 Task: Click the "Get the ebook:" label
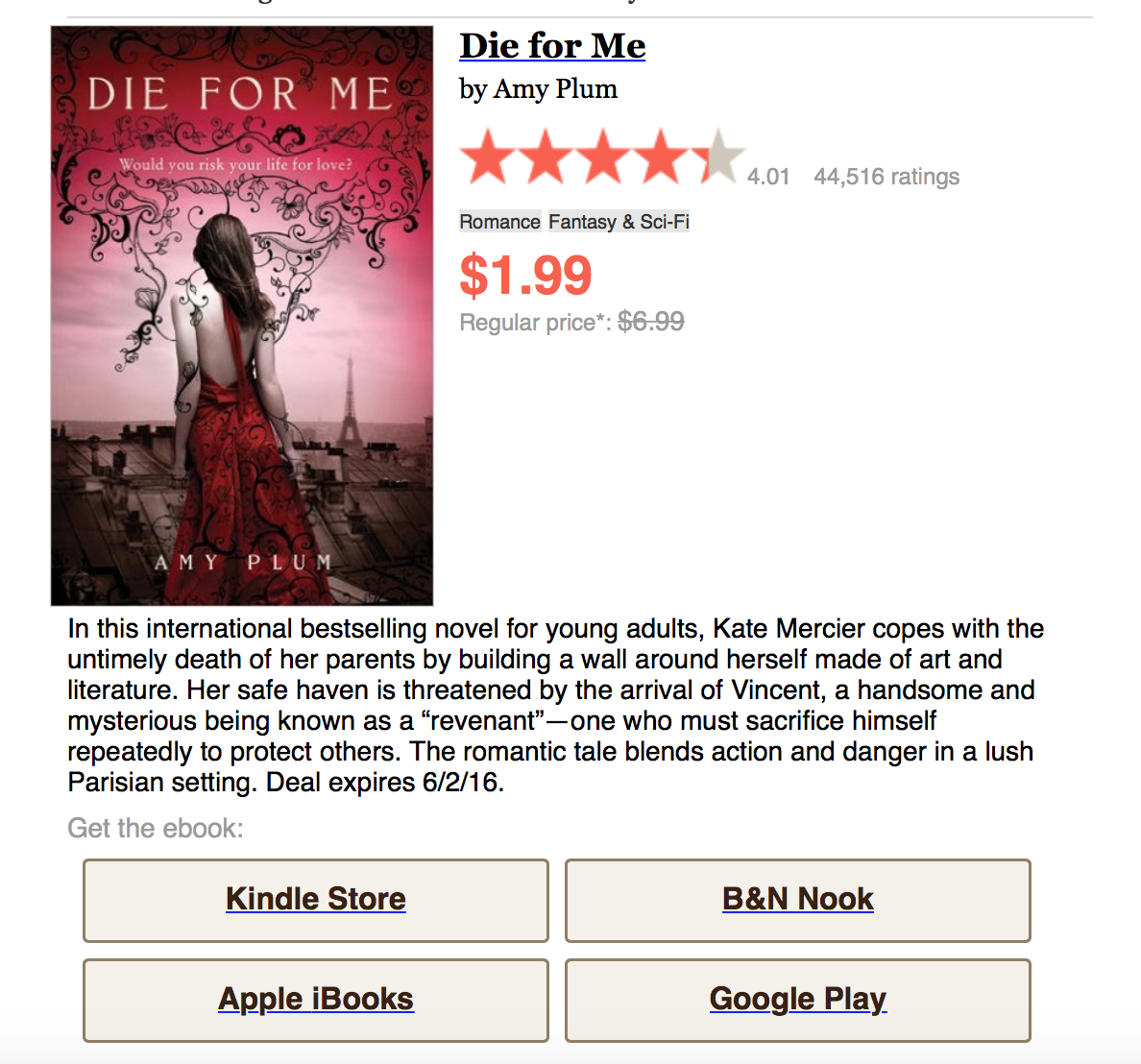coord(156,828)
